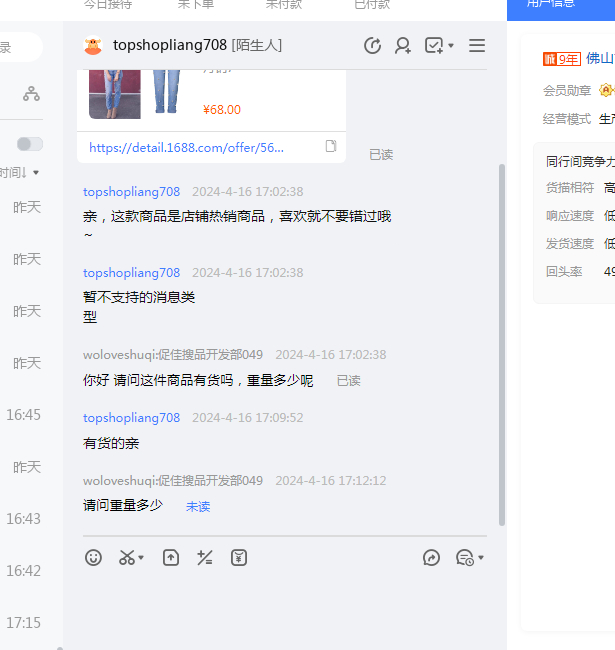Click the yuan payment request icon
The width and height of the screenshot is (615, 650).
coord(239,558)
